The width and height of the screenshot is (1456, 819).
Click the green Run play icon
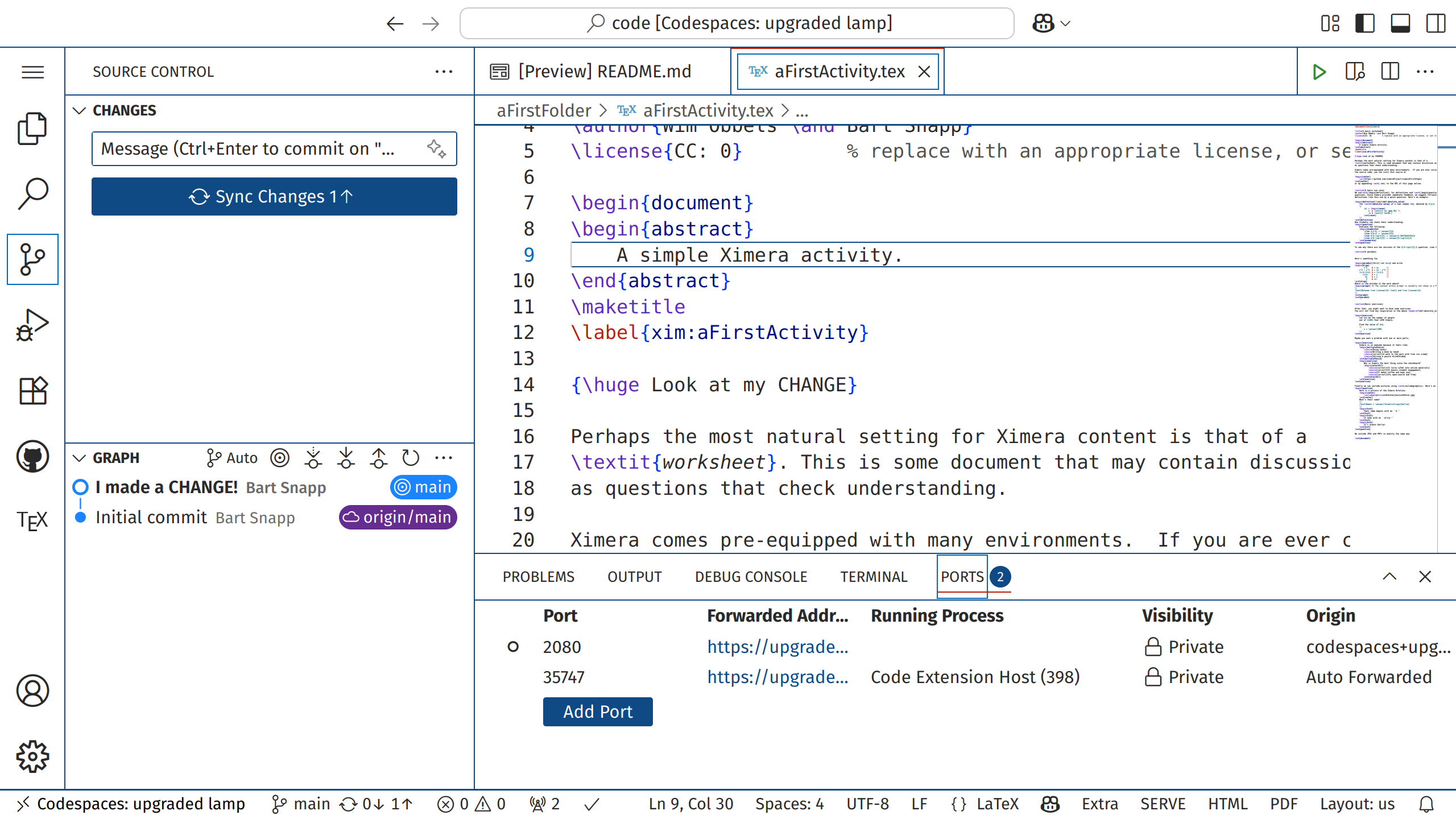point(1319,72)
